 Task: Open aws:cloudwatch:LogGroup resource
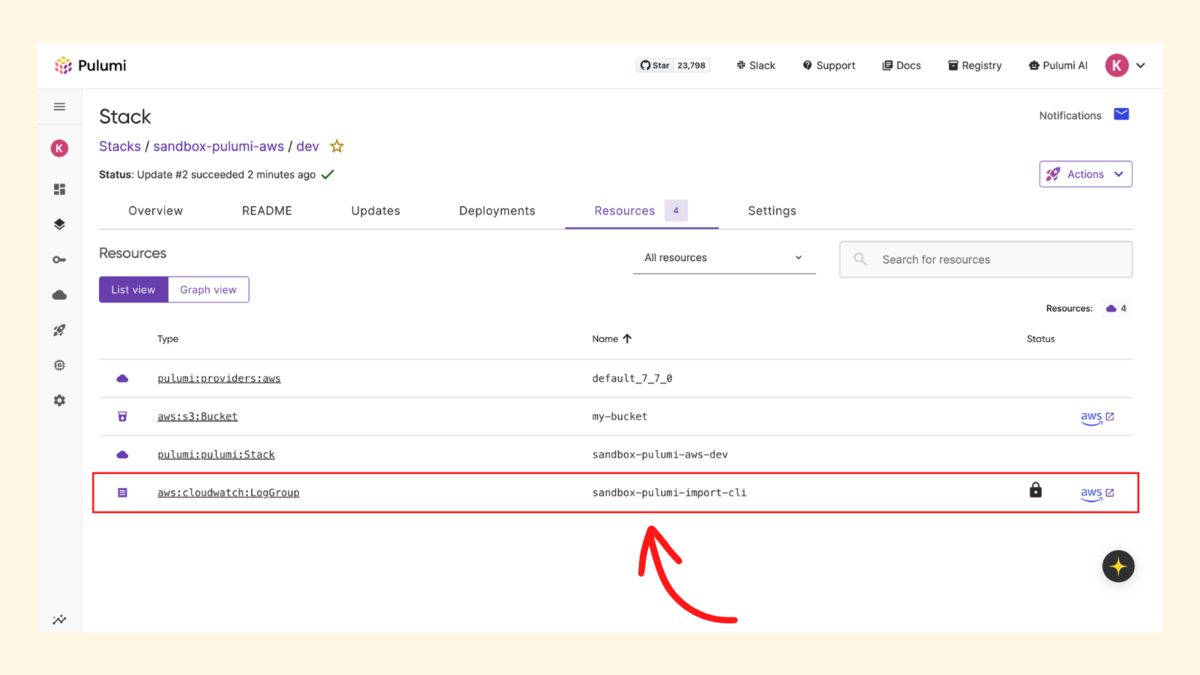(x=229, y=493)
